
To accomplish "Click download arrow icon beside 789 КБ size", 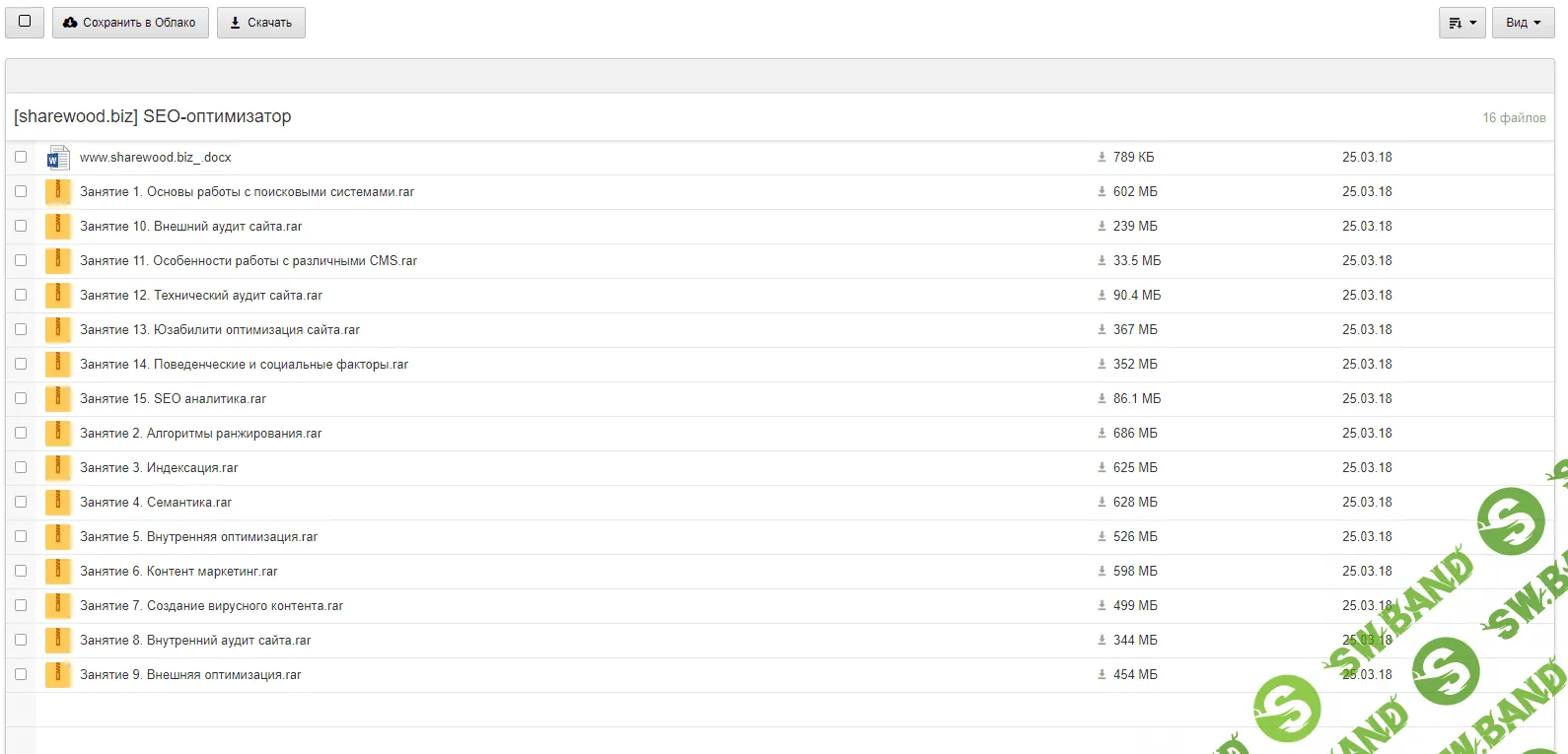I will coord(1102,158).
